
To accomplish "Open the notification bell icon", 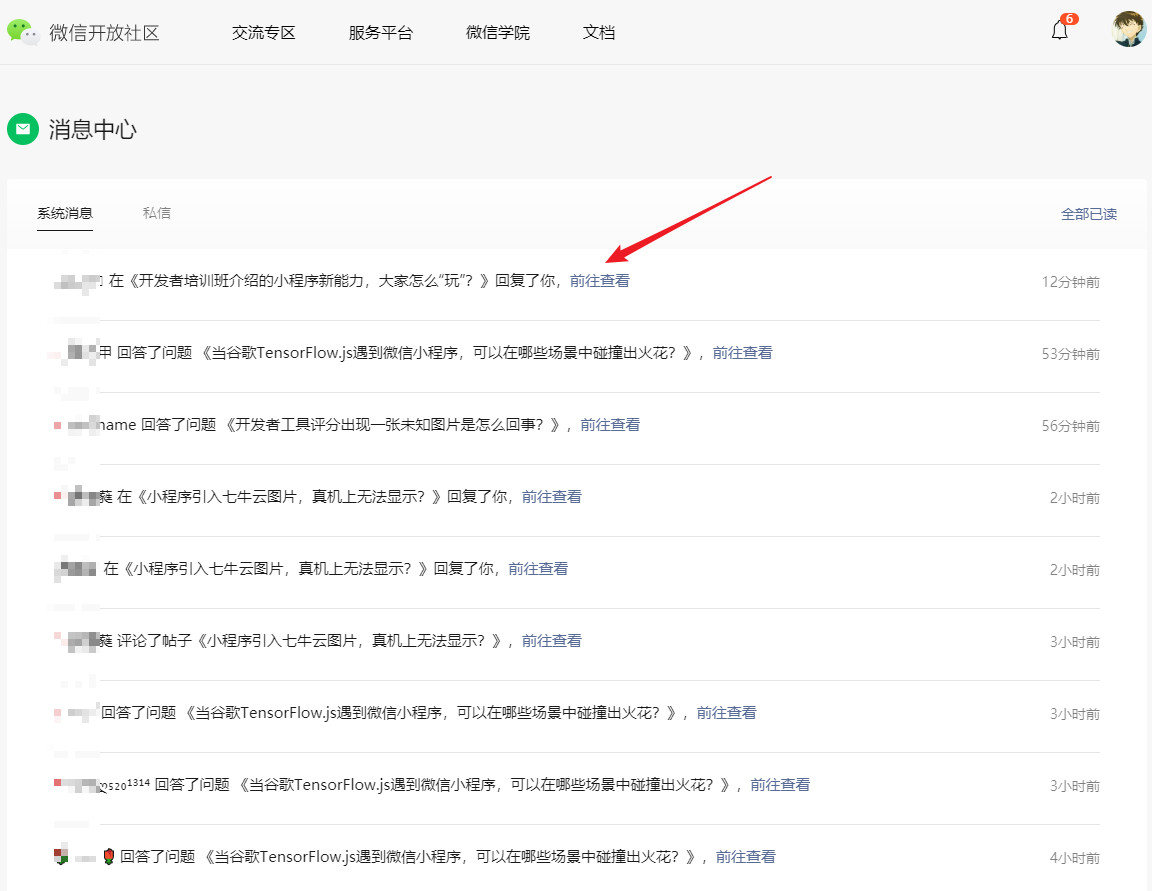I will [1059, 30].
